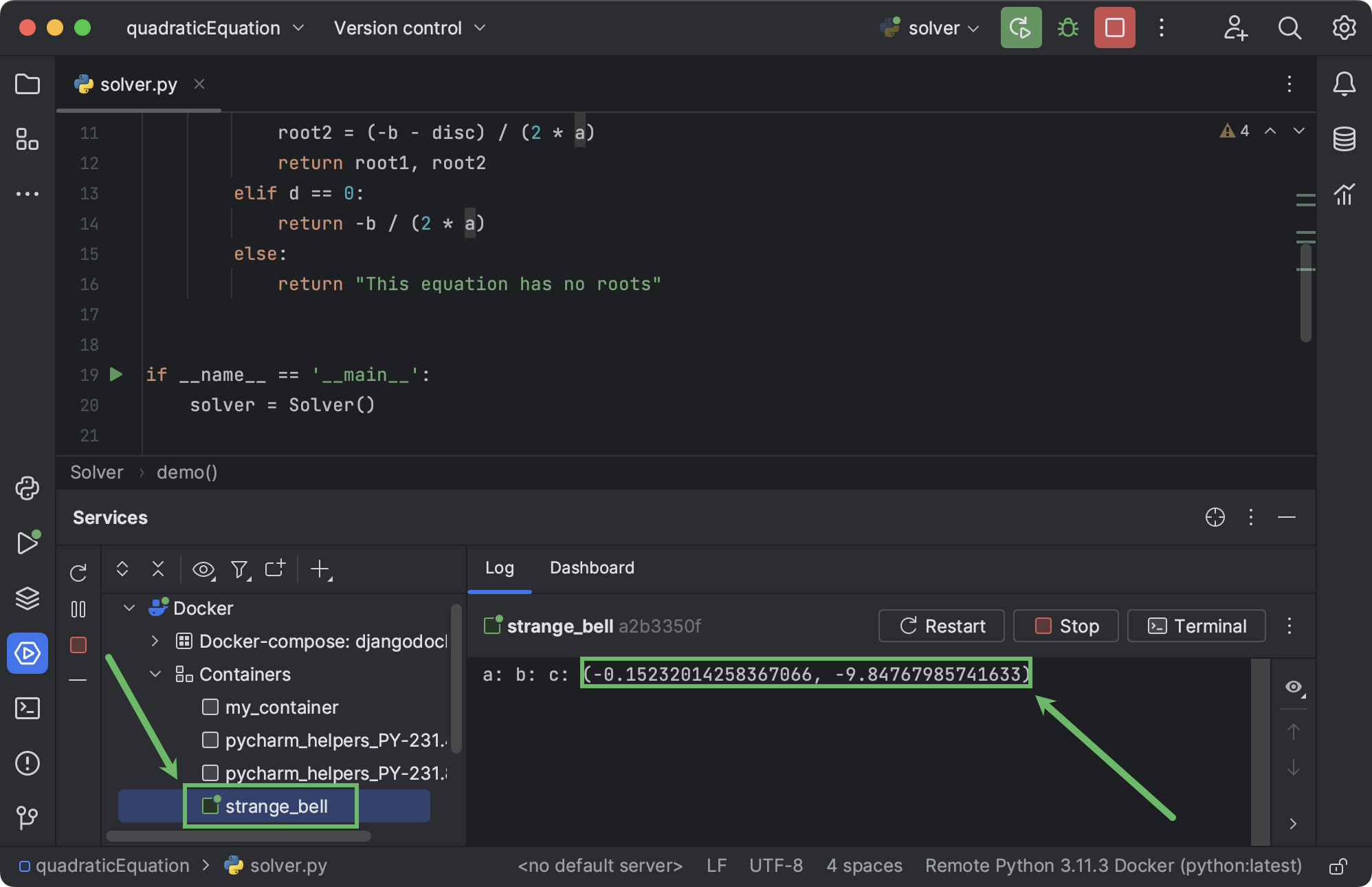Viewport: 1372px width, 887px height.
Task: Open the Database tool window
Action: click(1345, 138)
